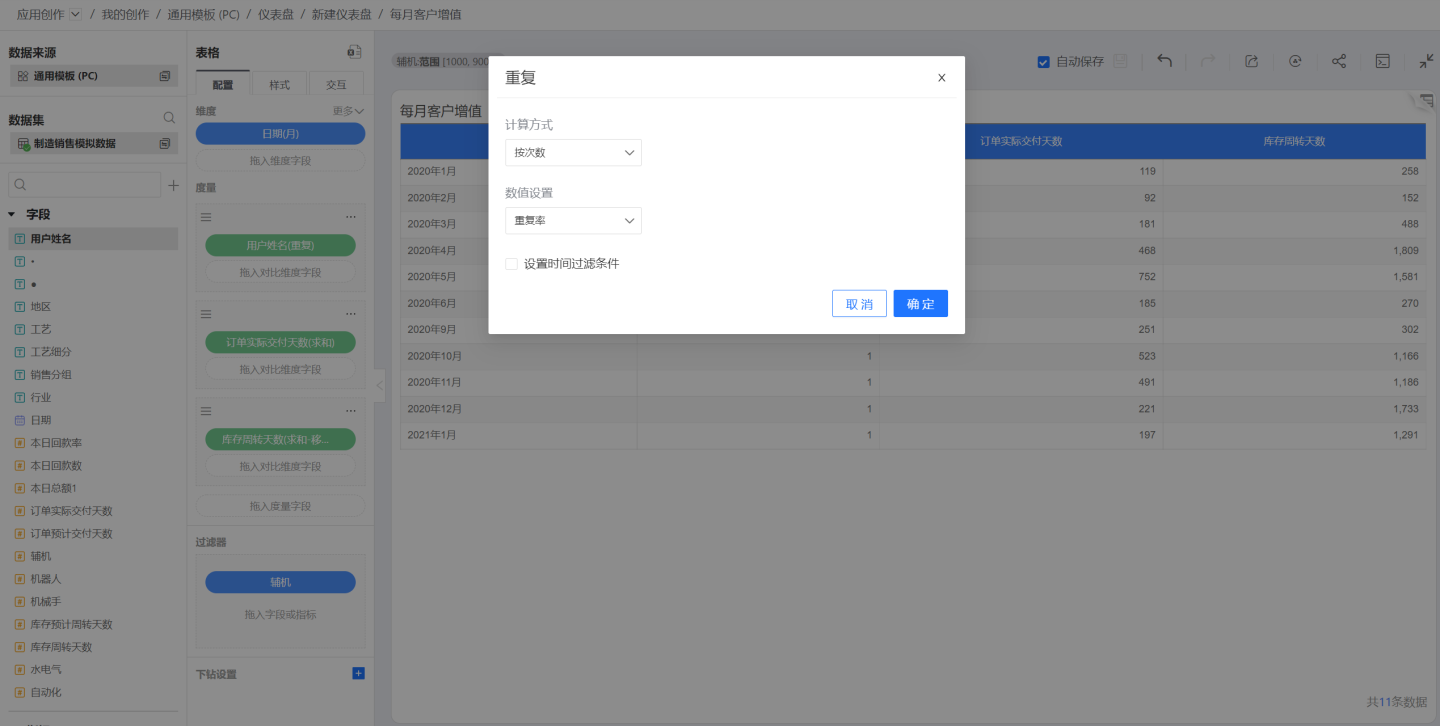
Task: Click the field search input box
Action: (85, 185)
